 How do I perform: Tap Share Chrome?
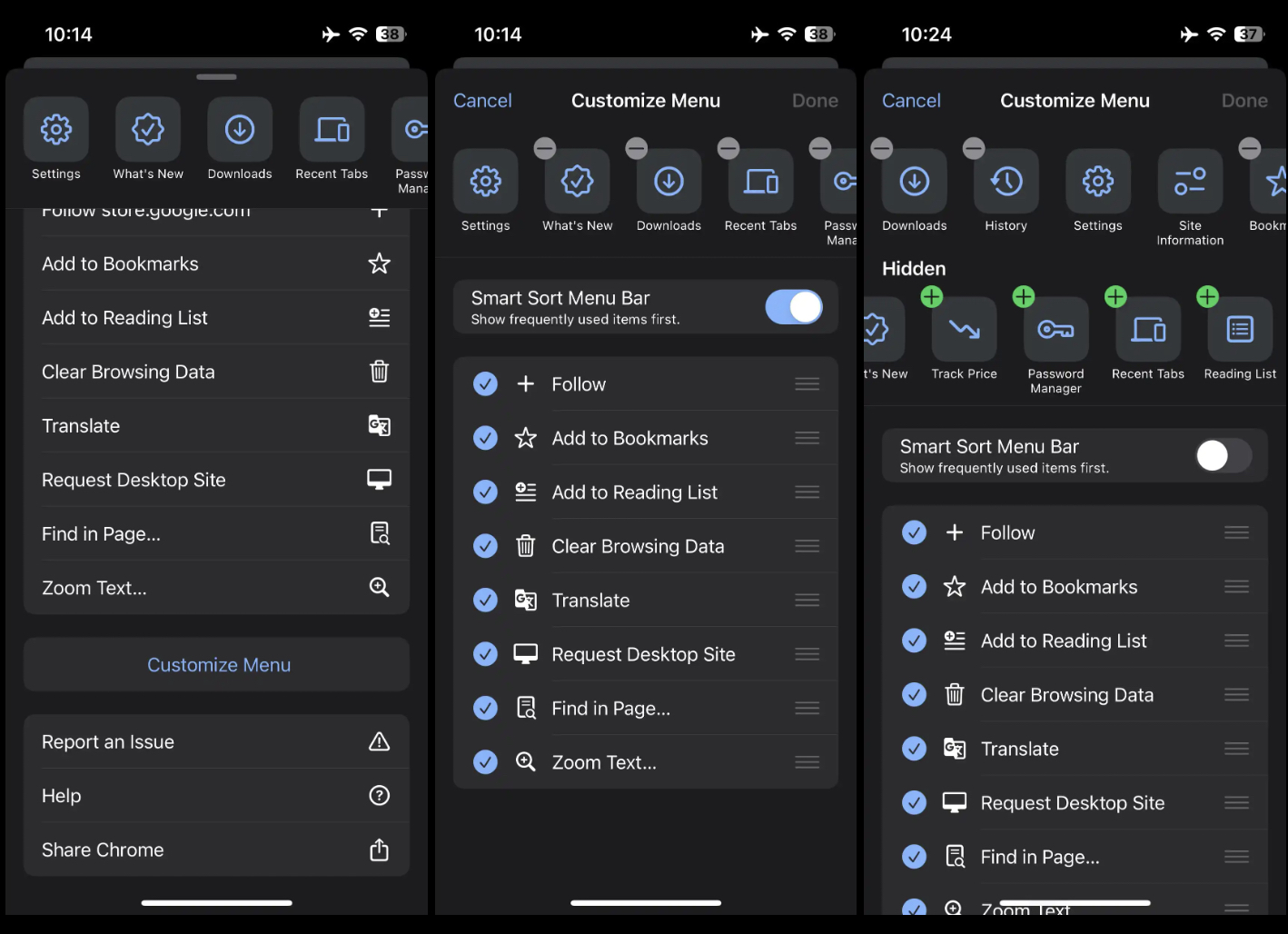click(x=216, y=850)
